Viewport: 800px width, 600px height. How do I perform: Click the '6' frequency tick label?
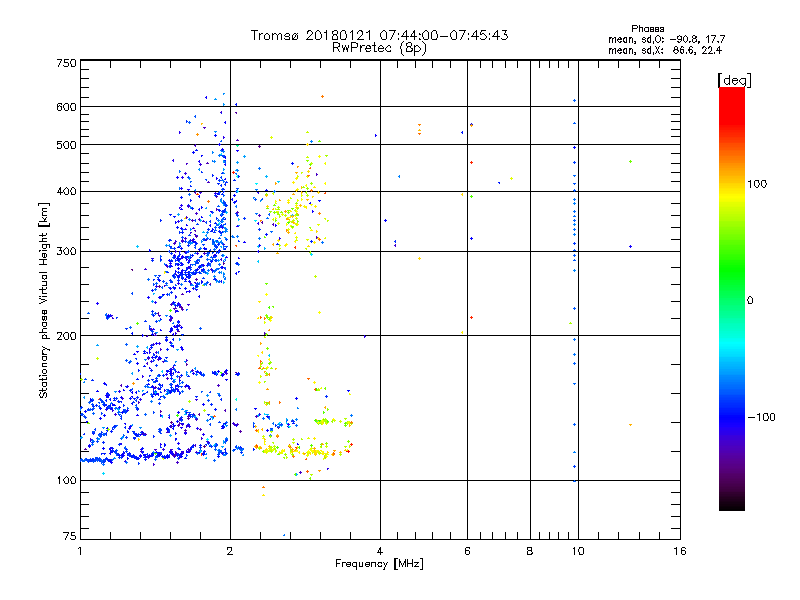467,551
